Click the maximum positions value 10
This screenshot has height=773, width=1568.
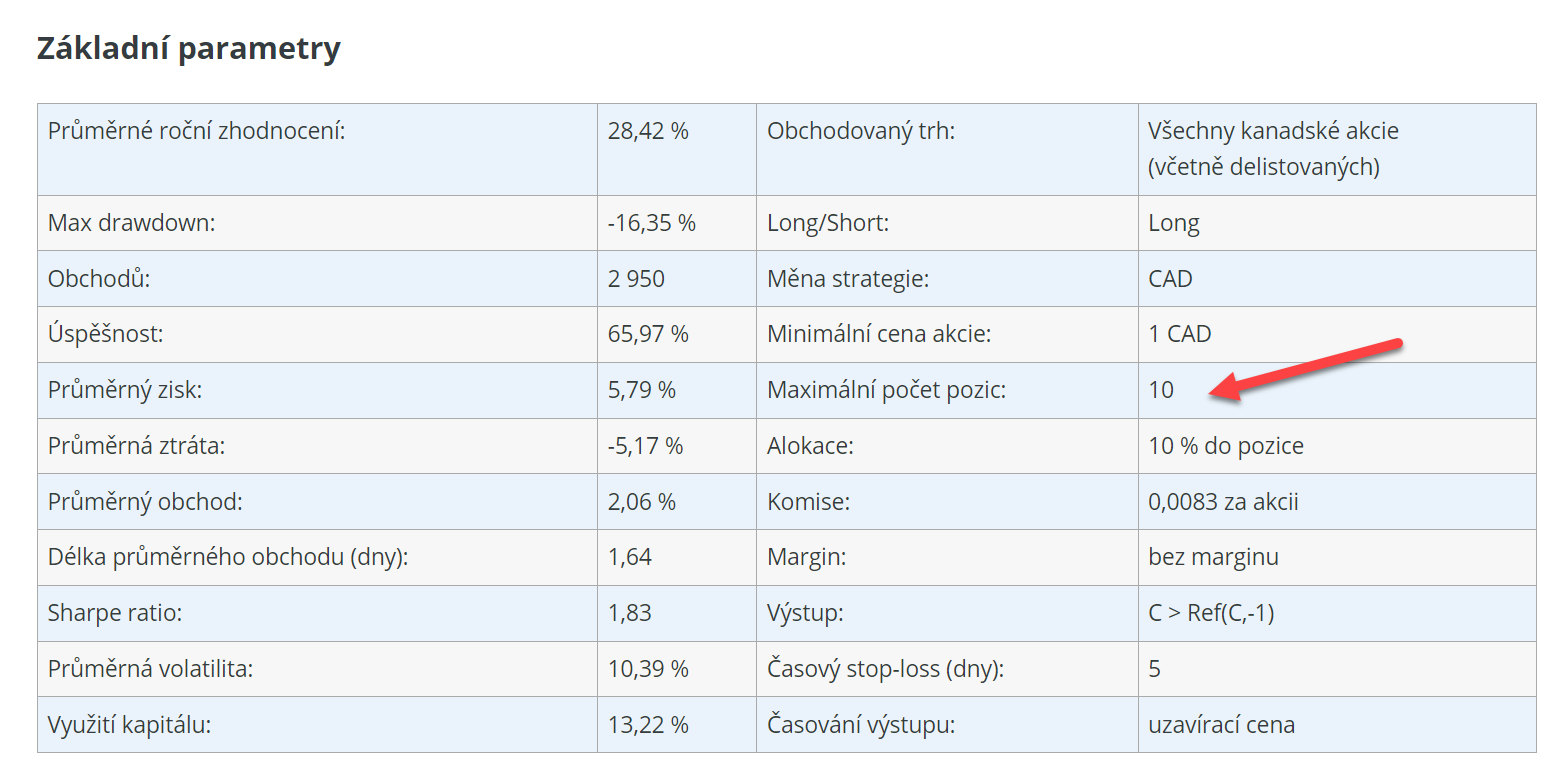pos(1161,390)
